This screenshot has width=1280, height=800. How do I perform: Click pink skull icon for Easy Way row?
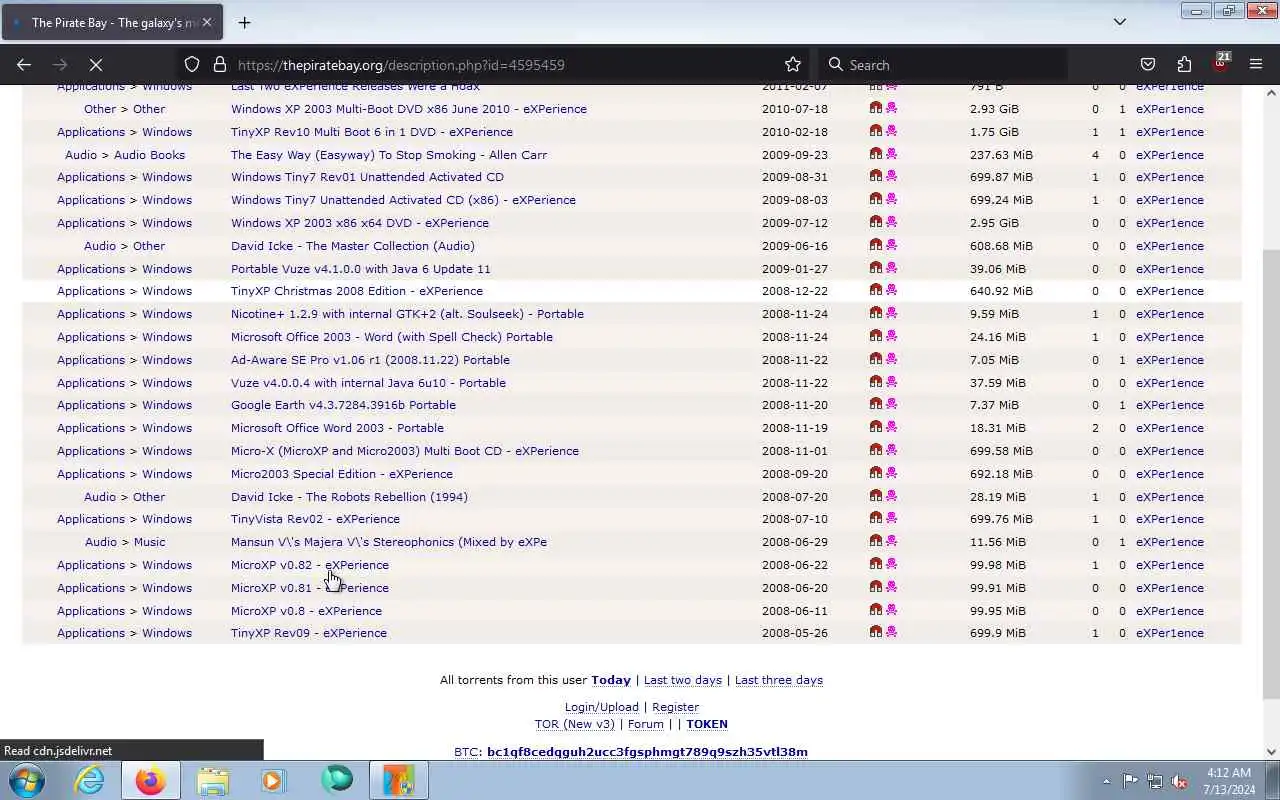coord(891,154)
